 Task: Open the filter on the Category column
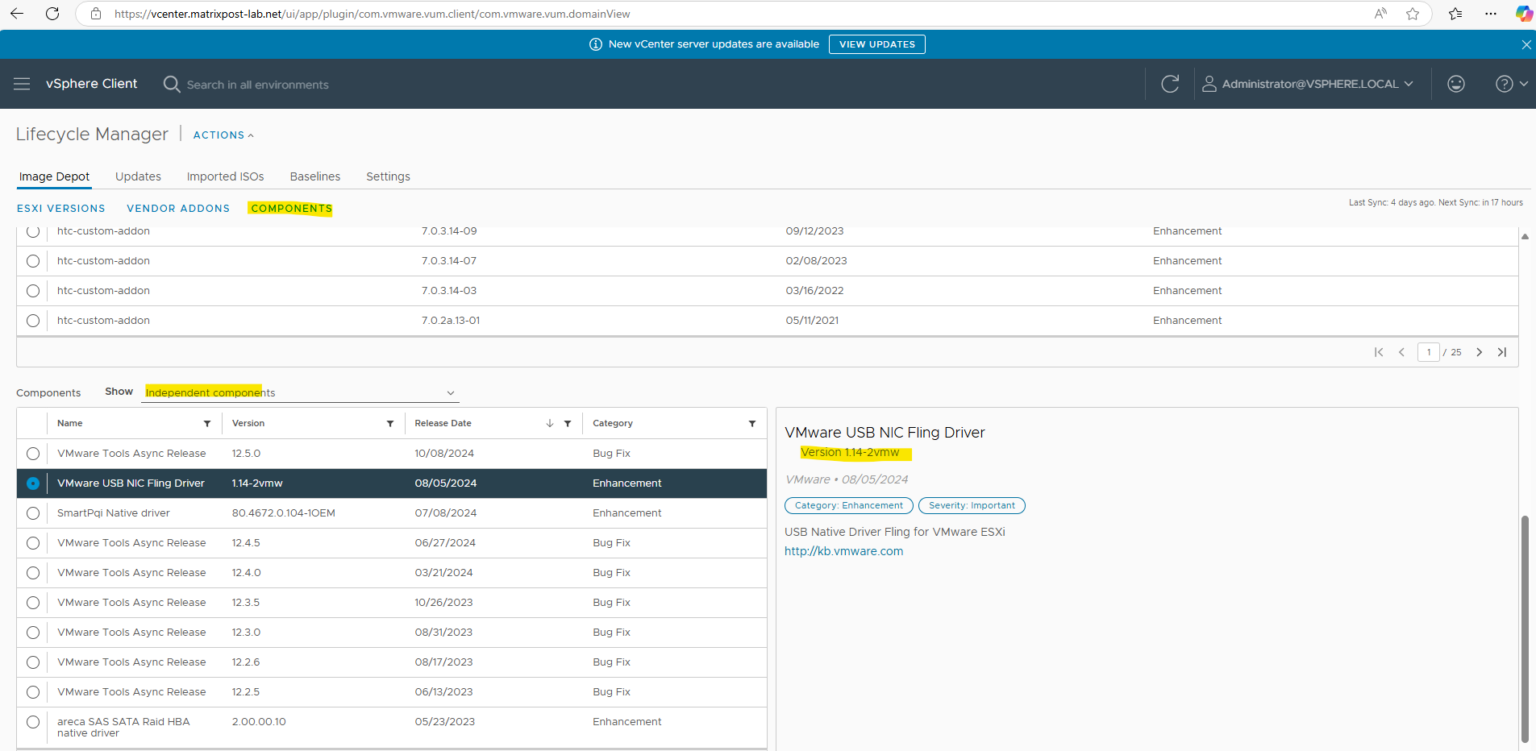(752, 423)
